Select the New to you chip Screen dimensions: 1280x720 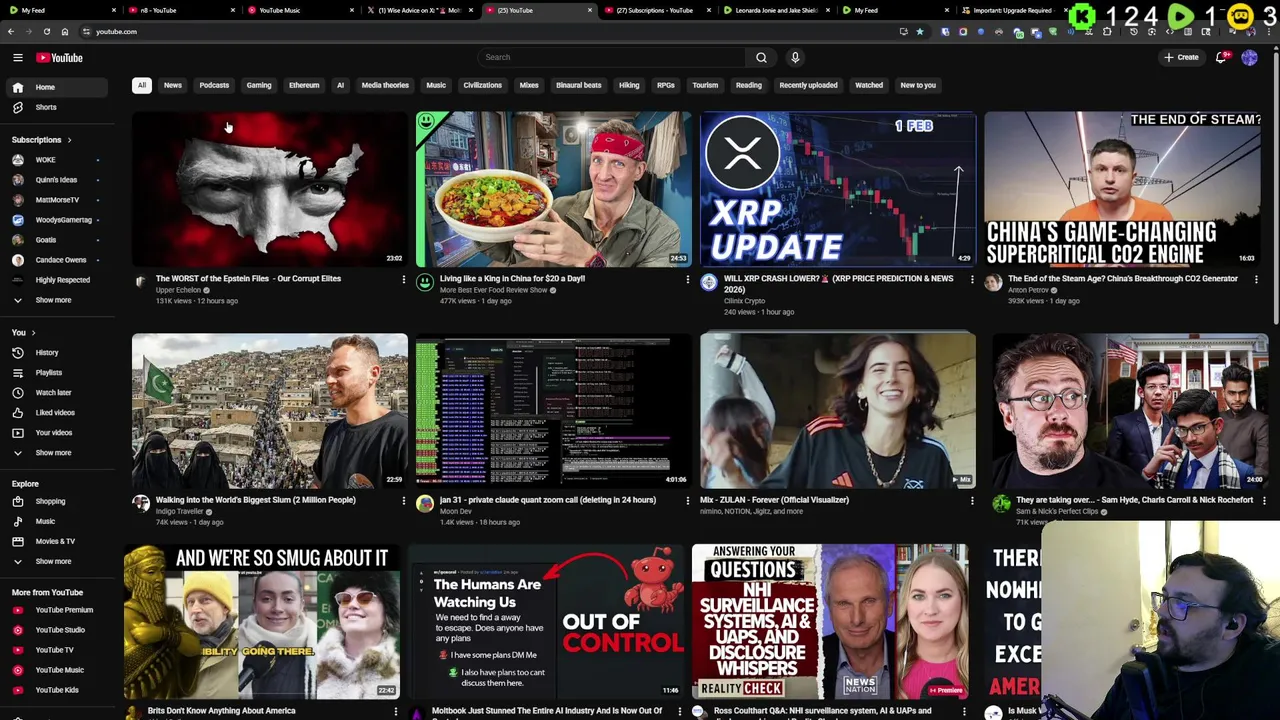(x=918, y=85)
